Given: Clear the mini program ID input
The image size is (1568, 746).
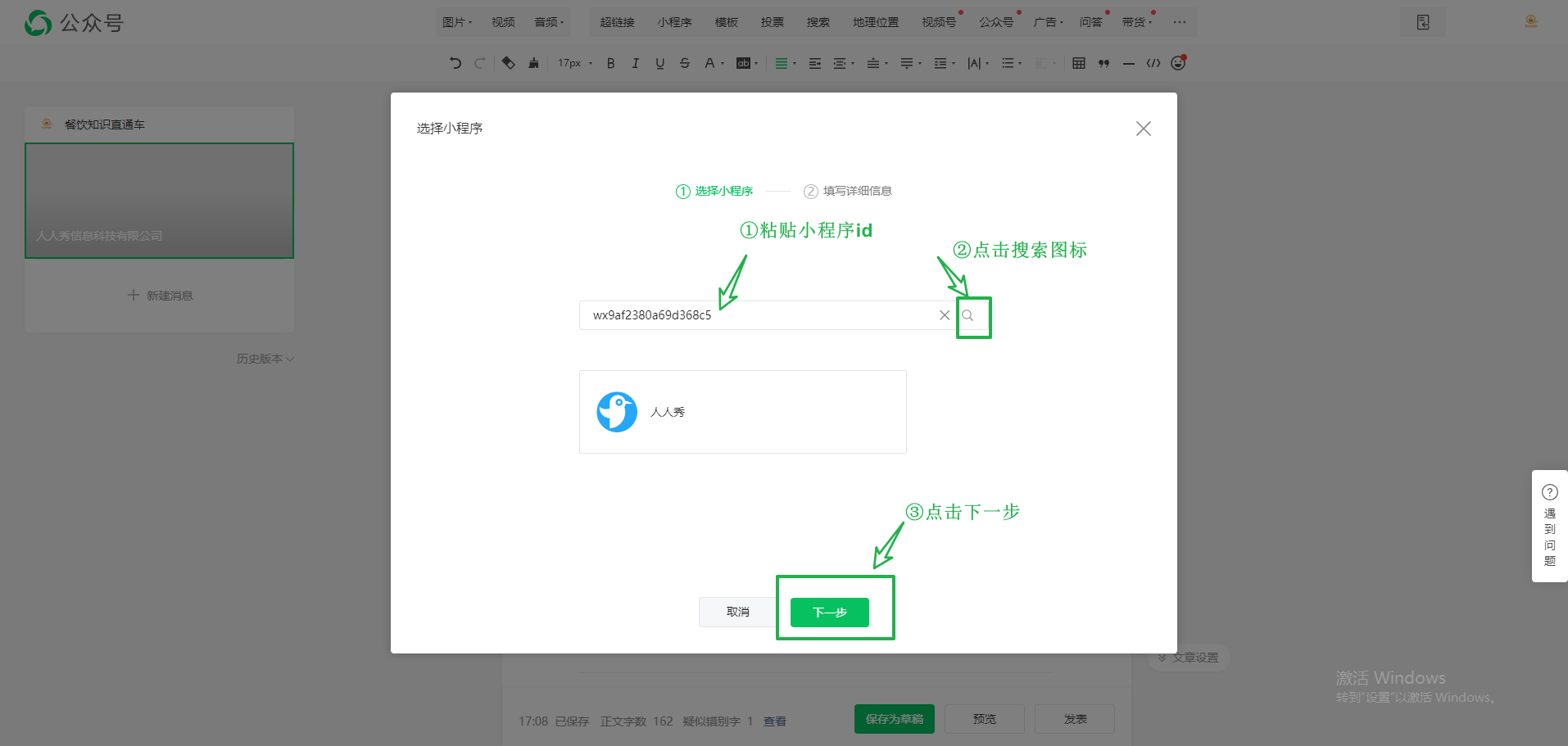Looking at the screenshot, I should click(945, 315).
